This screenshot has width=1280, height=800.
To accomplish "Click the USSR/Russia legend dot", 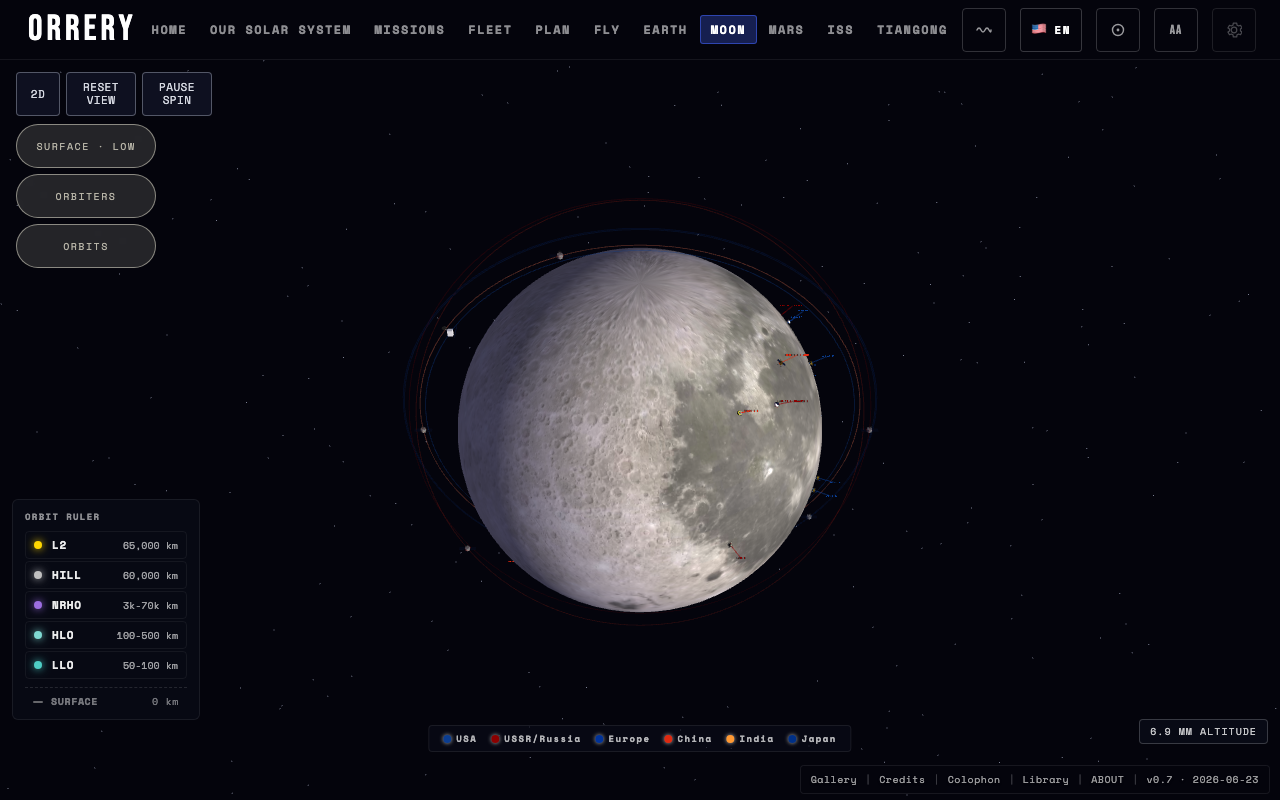I will click(x=495, y=739).
